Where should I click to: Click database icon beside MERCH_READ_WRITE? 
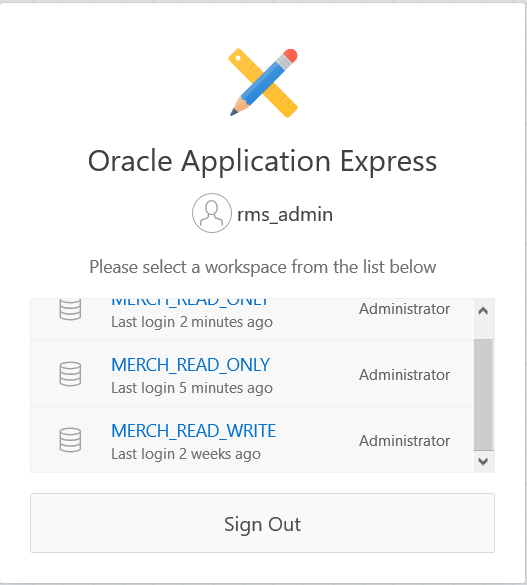[x=70, y=440]
